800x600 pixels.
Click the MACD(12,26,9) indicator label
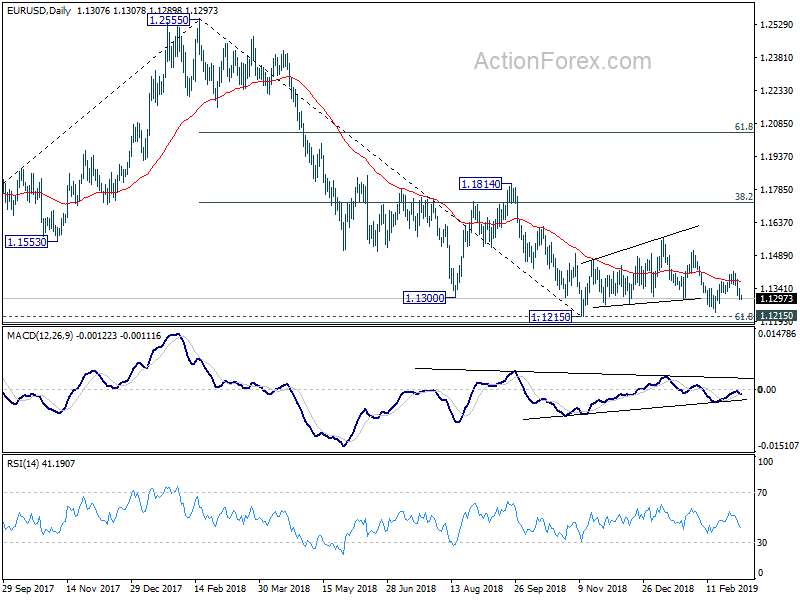click(40, 336)
